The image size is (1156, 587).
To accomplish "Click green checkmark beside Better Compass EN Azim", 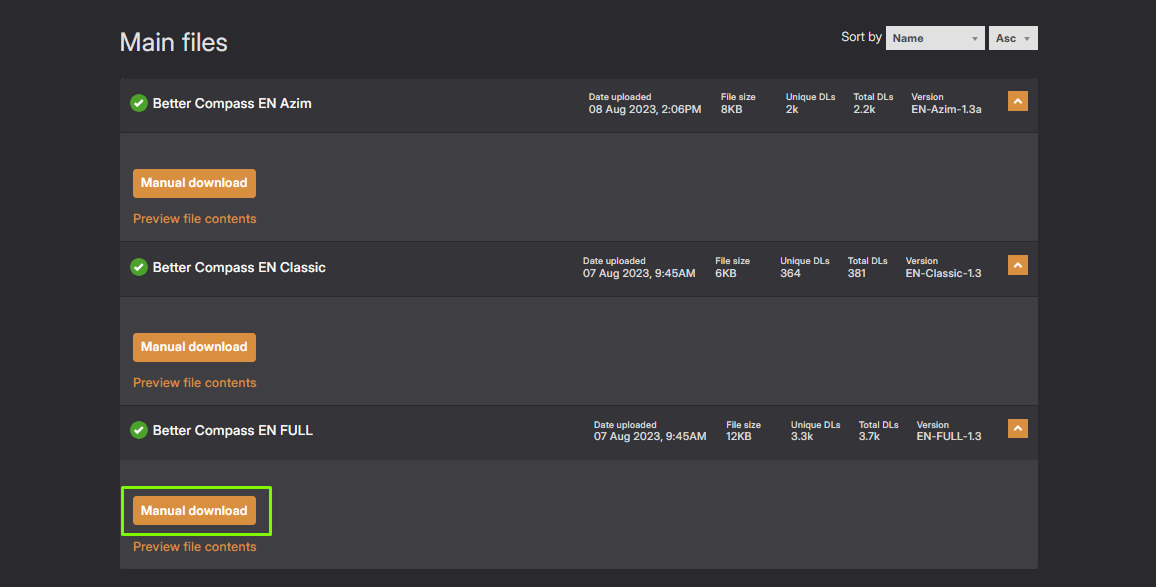I will point(139,103).
